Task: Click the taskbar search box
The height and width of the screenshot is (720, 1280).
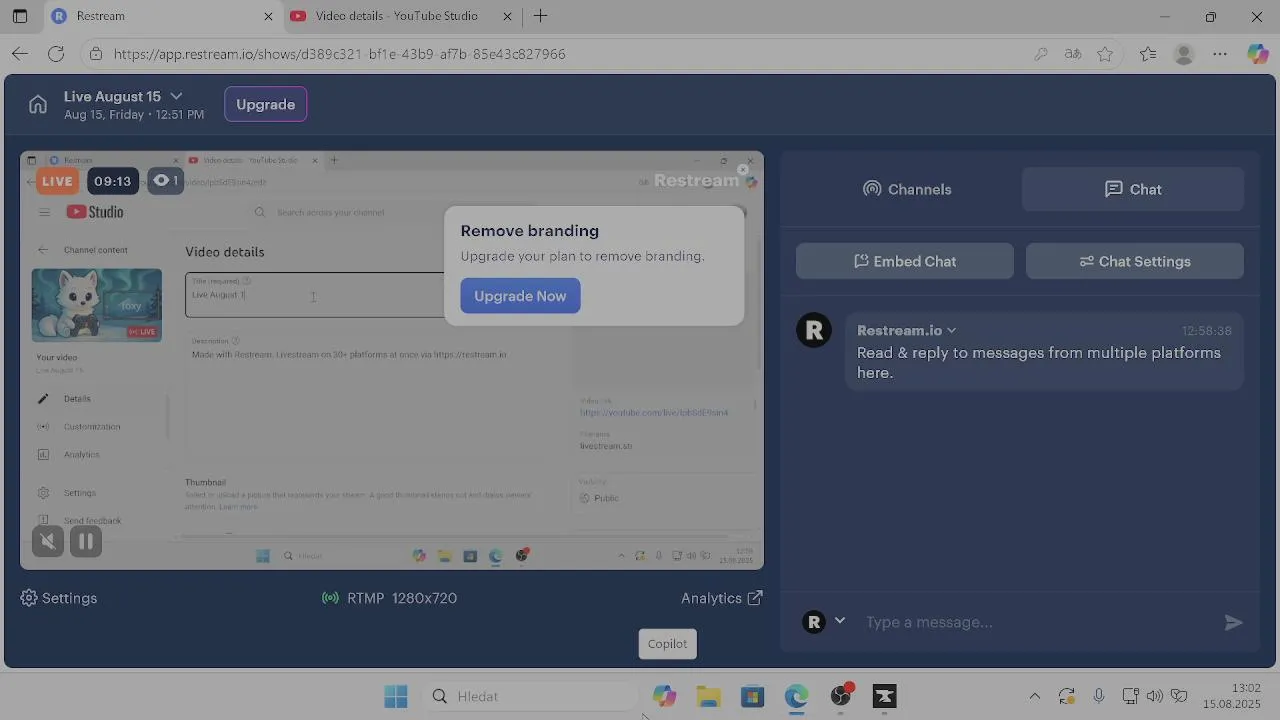Action: tap(530, 696)
